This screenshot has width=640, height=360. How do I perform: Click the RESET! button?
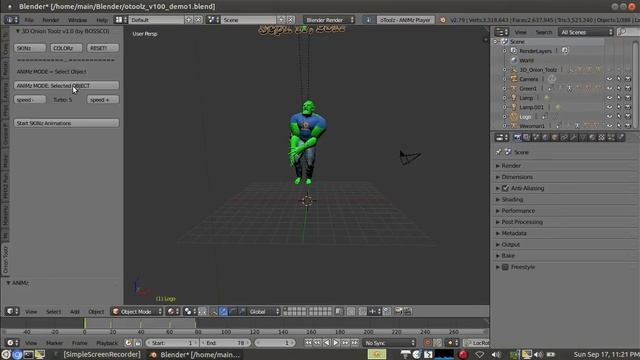point(103,48)
